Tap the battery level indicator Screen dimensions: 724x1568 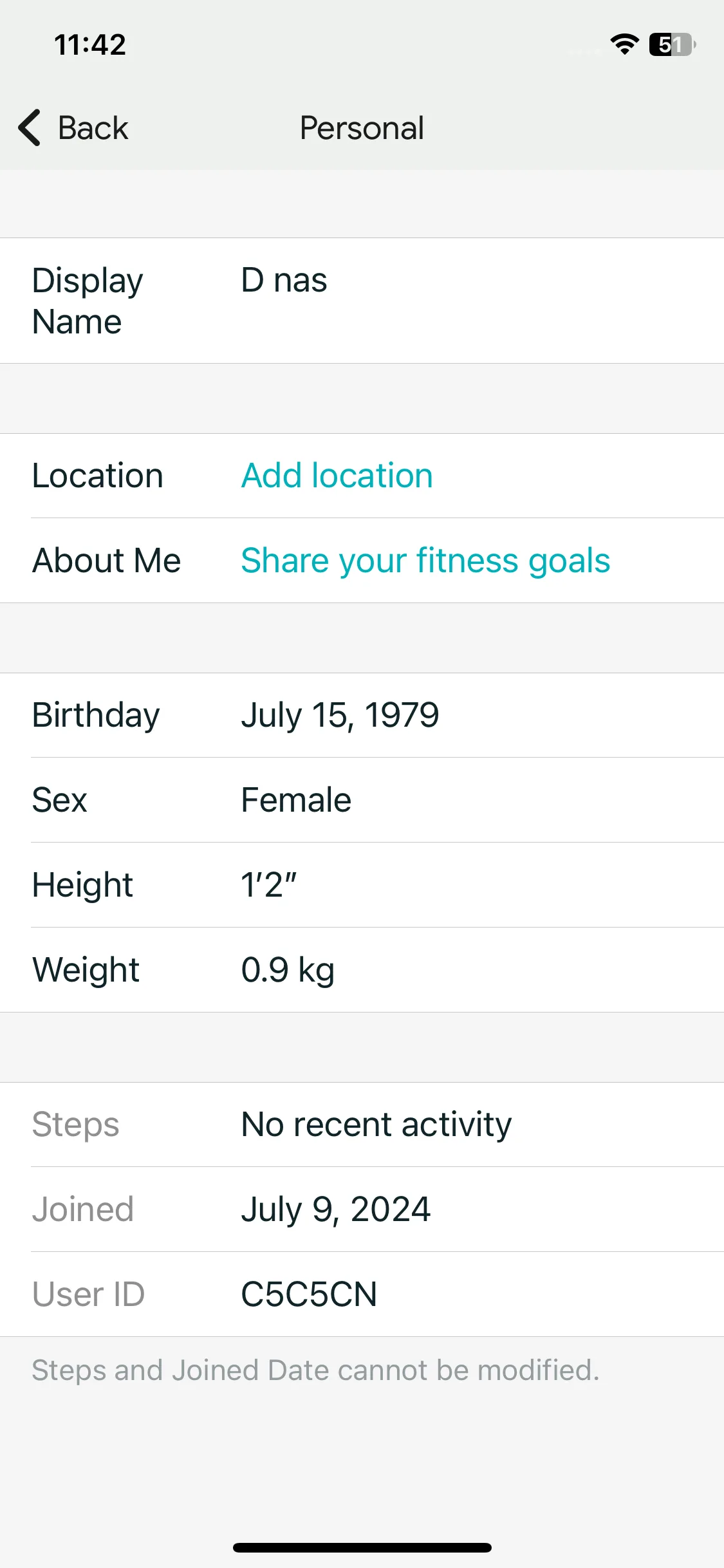click(673, 44)
